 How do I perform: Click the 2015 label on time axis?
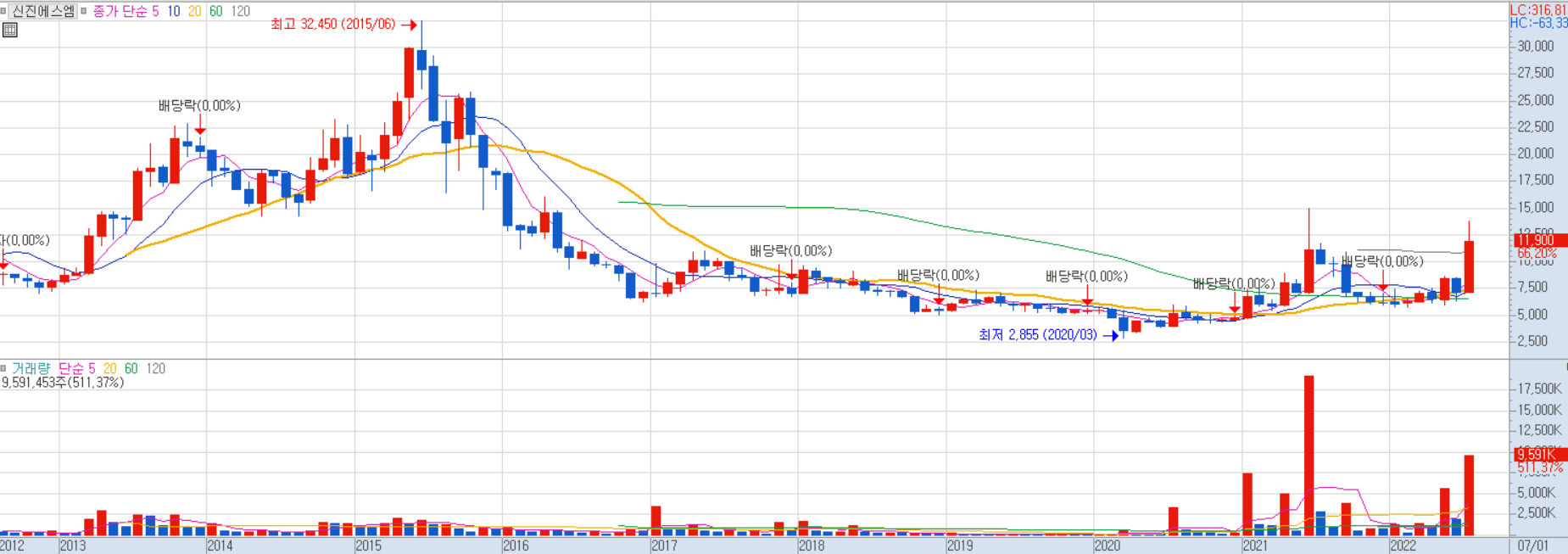pos(368,546)
